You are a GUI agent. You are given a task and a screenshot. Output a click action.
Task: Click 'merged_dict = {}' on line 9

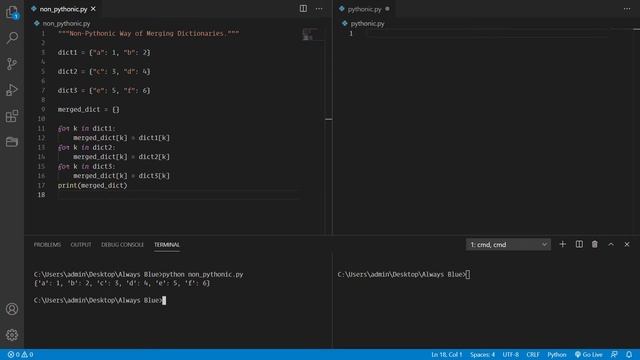click(89, 109)
